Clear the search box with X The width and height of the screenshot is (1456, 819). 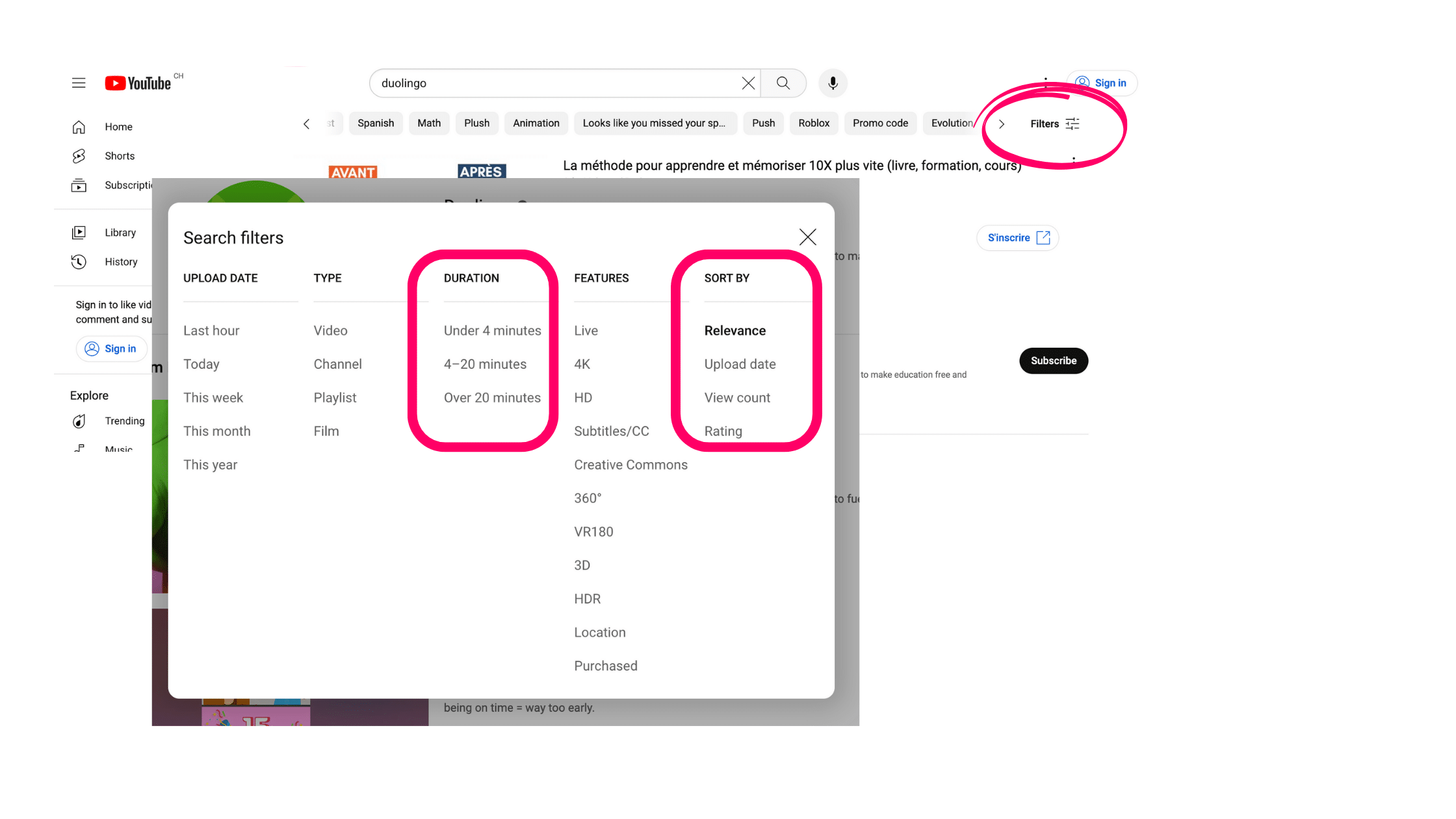tap(748, 83)
